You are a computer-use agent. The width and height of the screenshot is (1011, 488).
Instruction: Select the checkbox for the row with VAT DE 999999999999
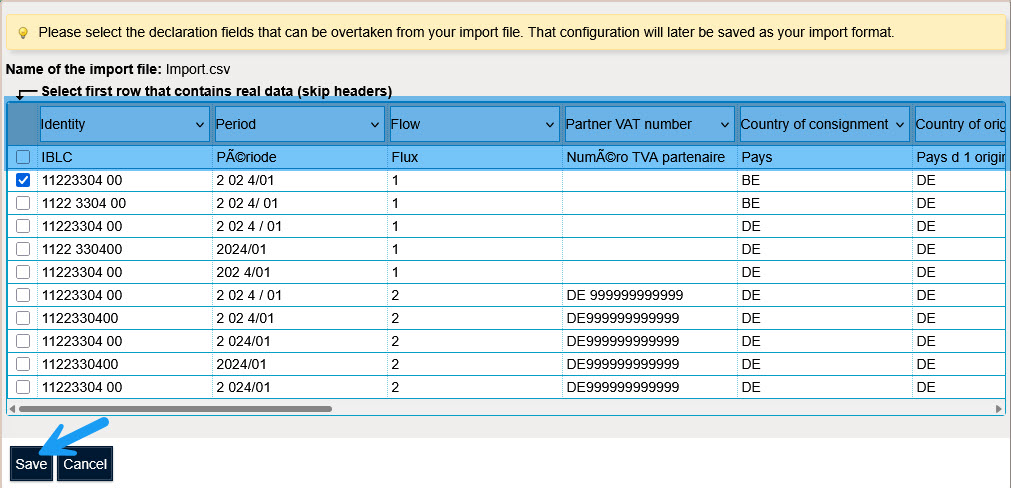23,295
